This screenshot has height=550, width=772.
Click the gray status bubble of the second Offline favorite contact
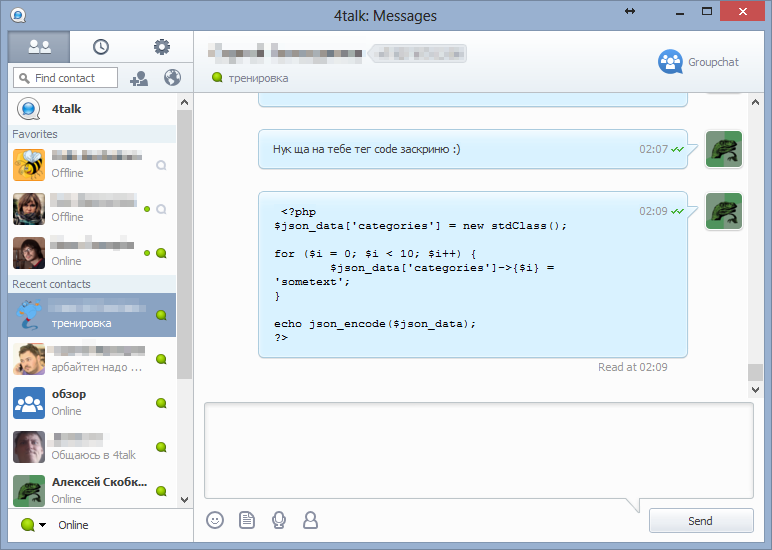pos(161,209)
